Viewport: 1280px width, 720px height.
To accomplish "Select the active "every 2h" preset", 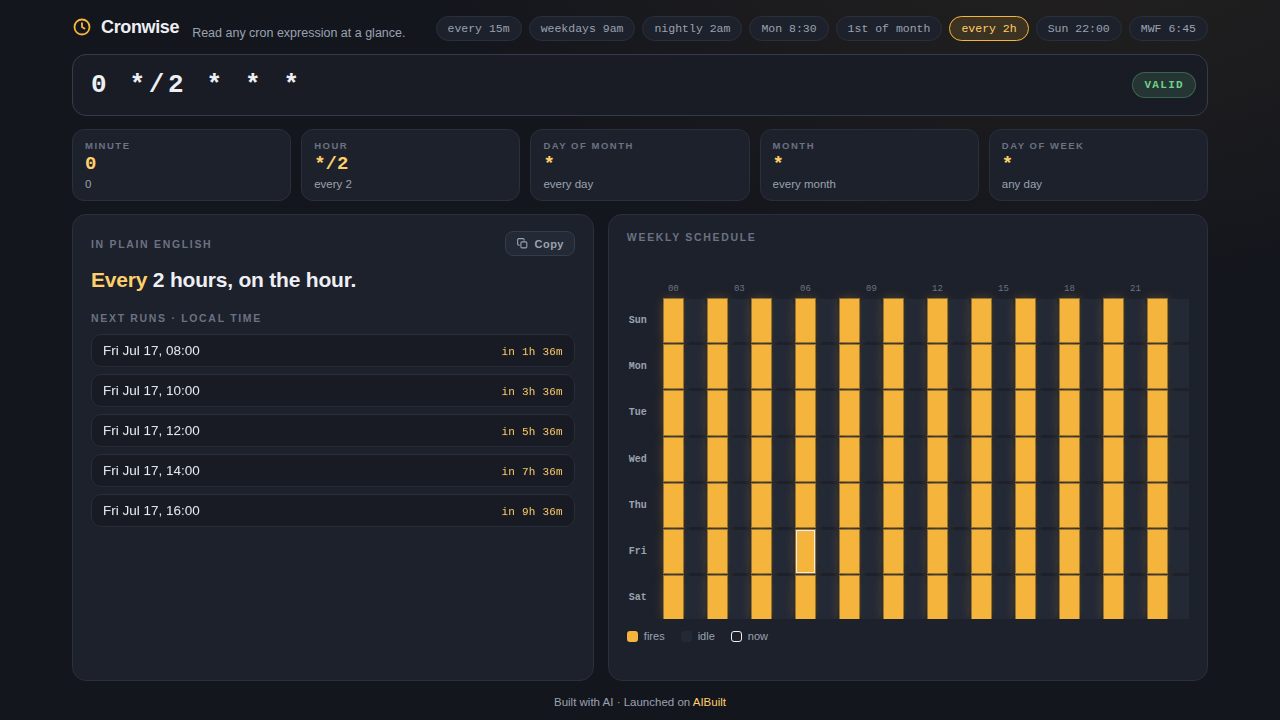I will (x=989, y=28).
